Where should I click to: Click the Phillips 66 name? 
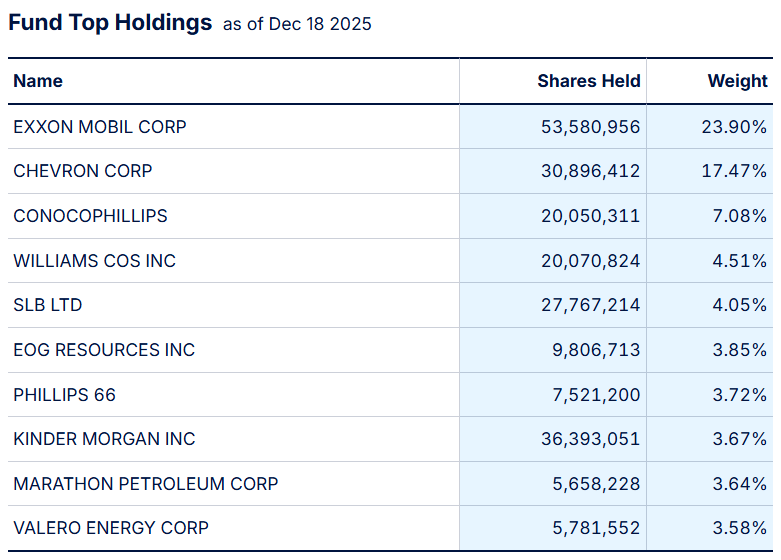[64, 395]
